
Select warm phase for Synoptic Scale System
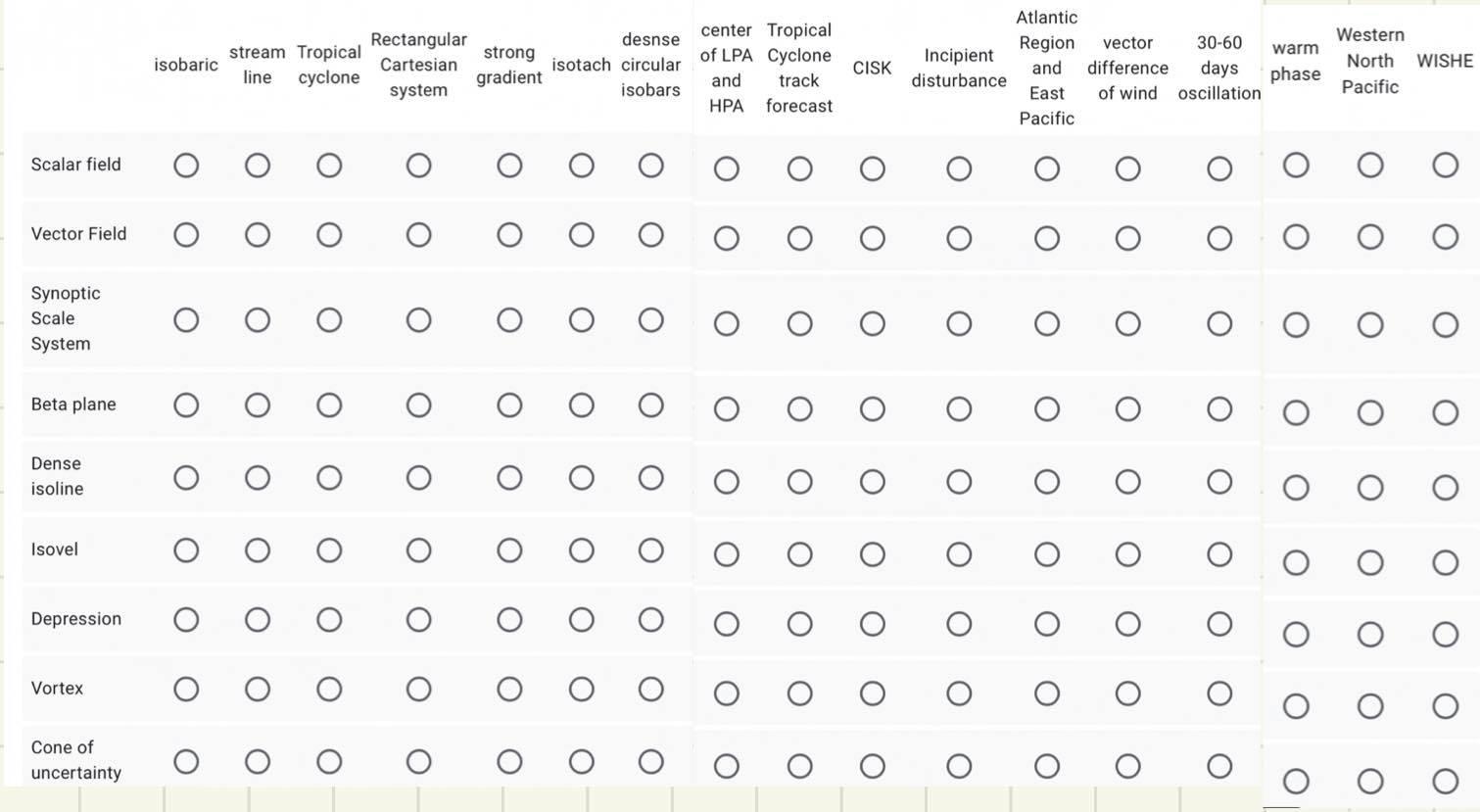(x=1296, y=325)
